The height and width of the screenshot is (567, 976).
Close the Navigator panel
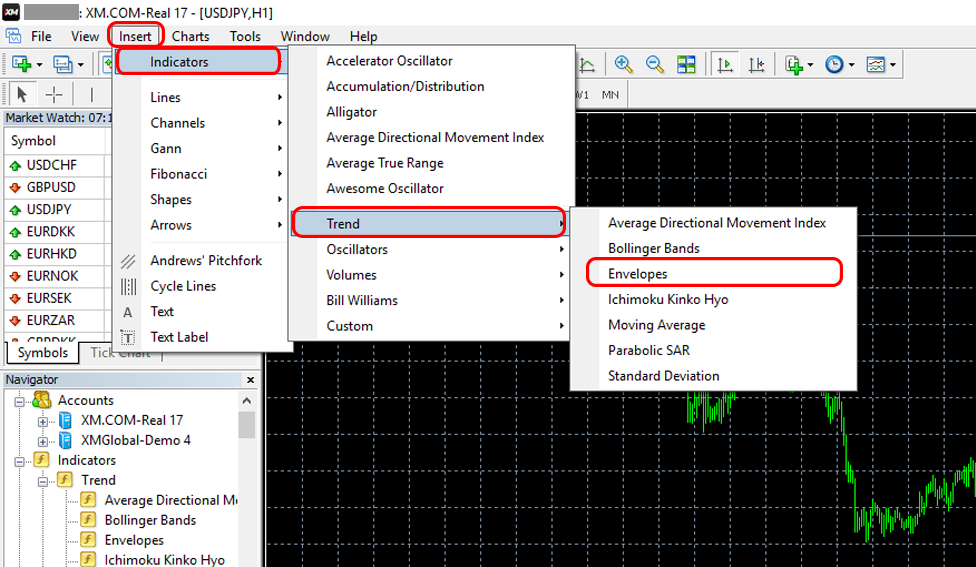250,380
